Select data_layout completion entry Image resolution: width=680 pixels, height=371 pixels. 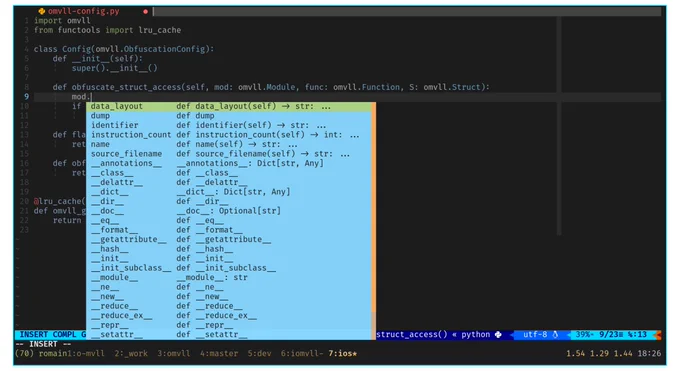click(229, 106)
